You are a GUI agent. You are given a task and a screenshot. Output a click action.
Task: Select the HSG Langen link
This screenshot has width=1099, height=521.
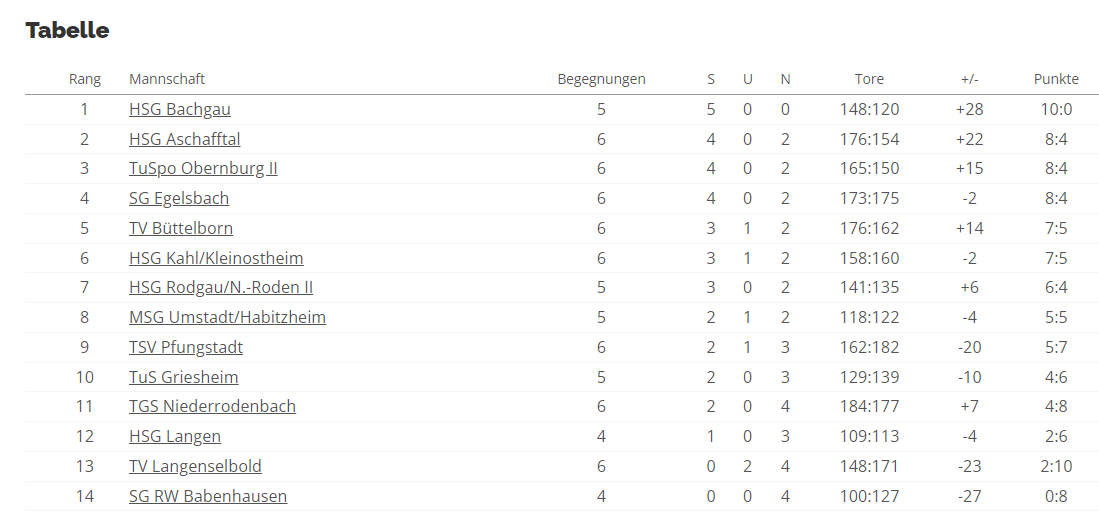coord(175,436)
